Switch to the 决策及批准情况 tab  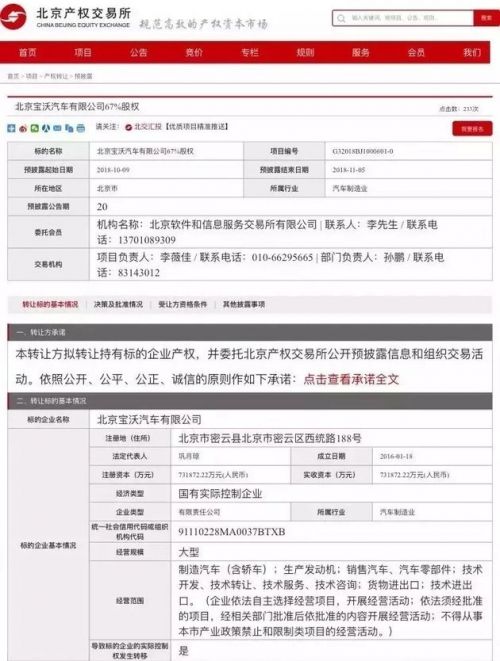(x=118, y=304)
